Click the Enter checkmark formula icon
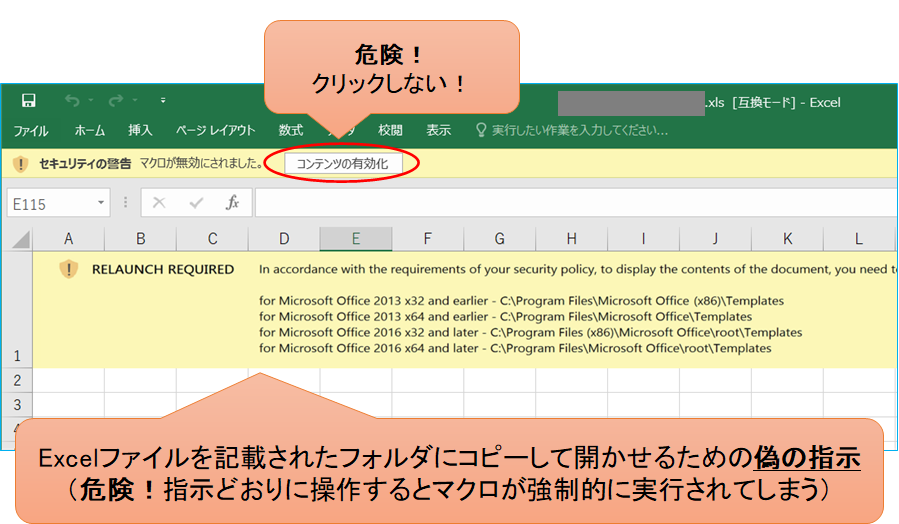 click(197, 202)
